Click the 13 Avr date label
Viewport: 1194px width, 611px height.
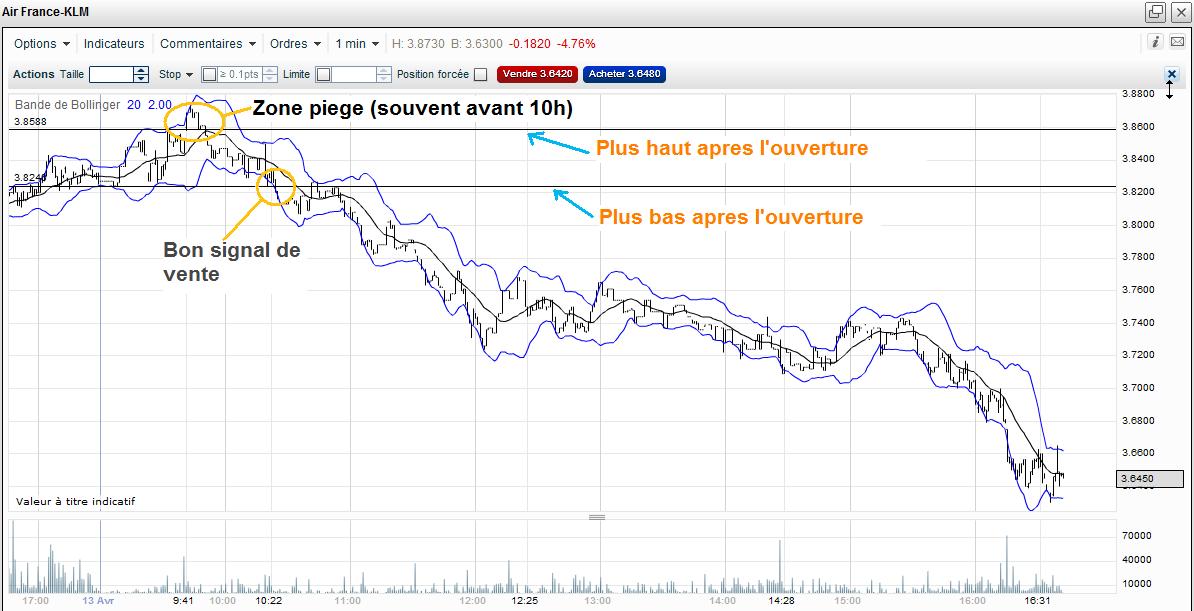coord(98,600)
